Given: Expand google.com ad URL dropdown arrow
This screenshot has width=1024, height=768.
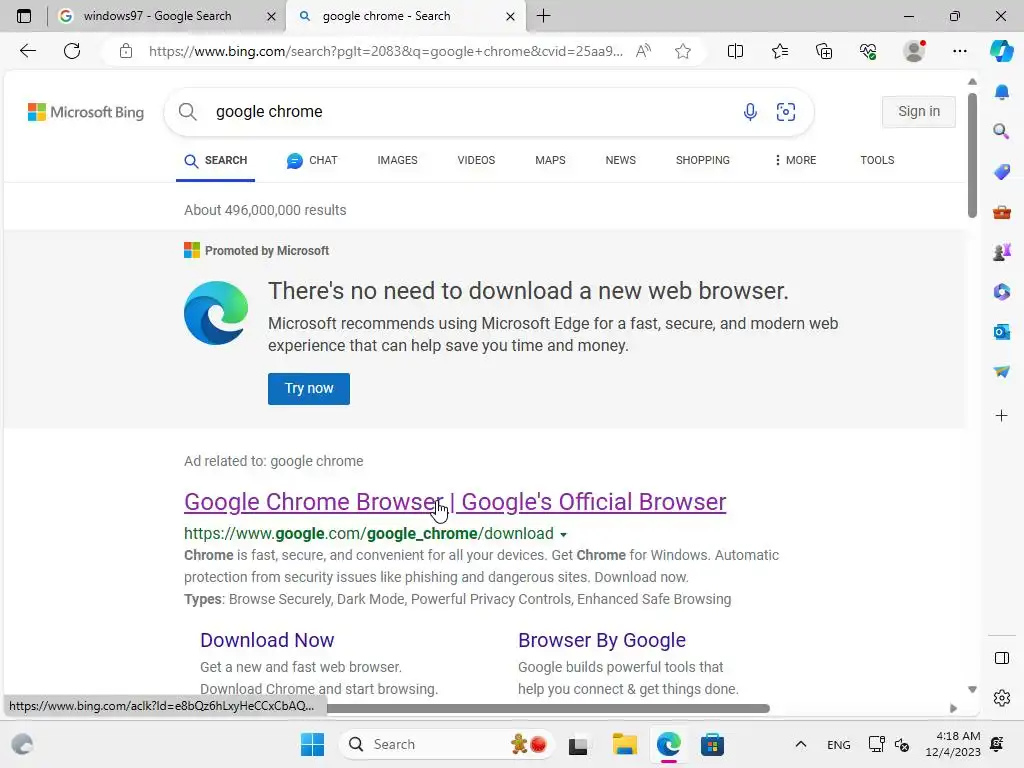Looking at the screenshot, I should coord(563,534).
